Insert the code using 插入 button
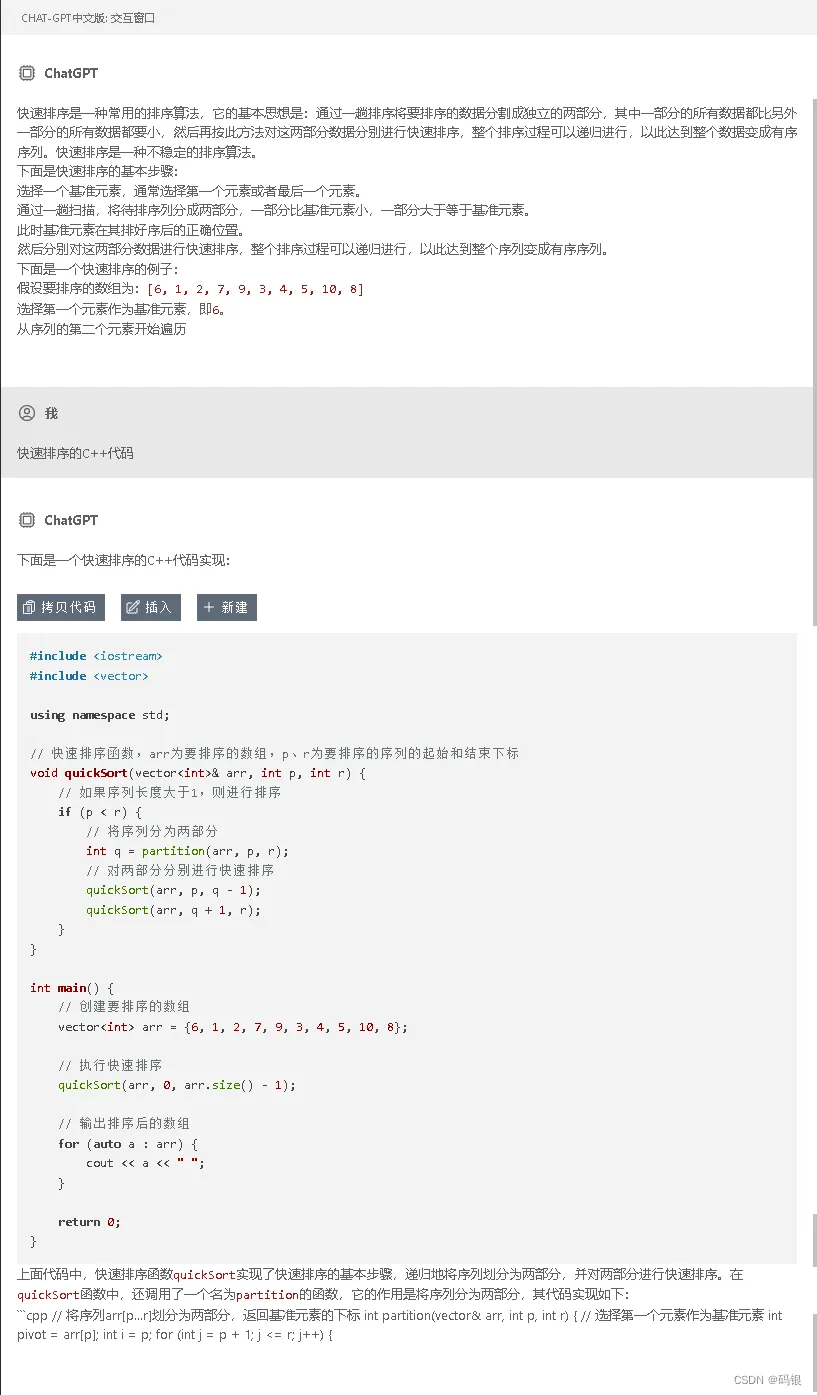 [x=151, y=607]
